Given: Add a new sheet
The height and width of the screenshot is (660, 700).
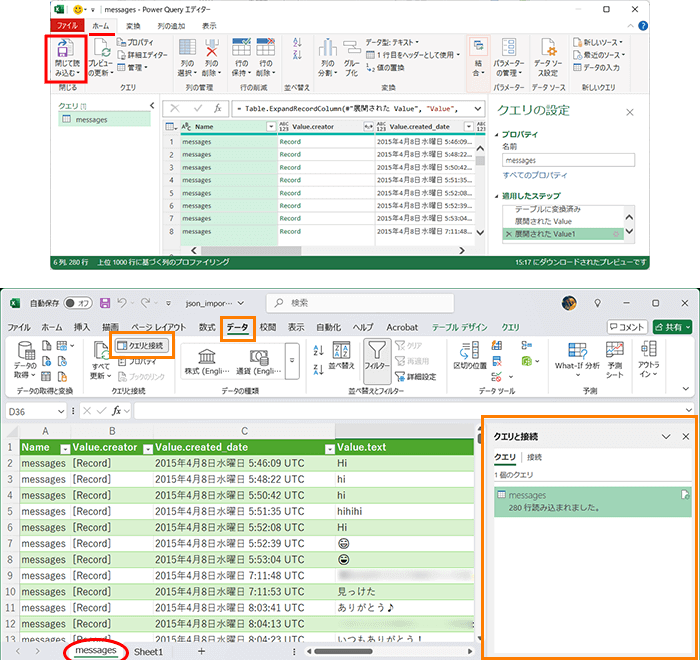Looking at the screenshot, I should [201, 651].
